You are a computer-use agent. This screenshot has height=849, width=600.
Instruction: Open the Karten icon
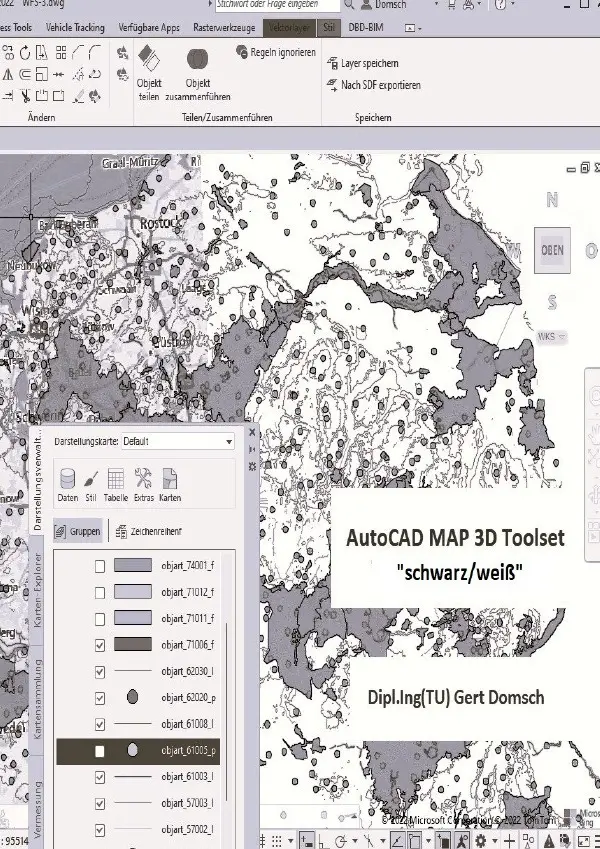(x=170, y=485)
